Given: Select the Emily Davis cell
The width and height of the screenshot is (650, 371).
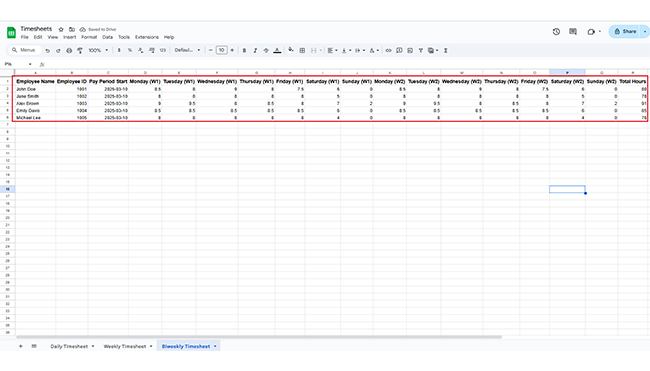Looking at the screenshot, I should tap(35, 111).
